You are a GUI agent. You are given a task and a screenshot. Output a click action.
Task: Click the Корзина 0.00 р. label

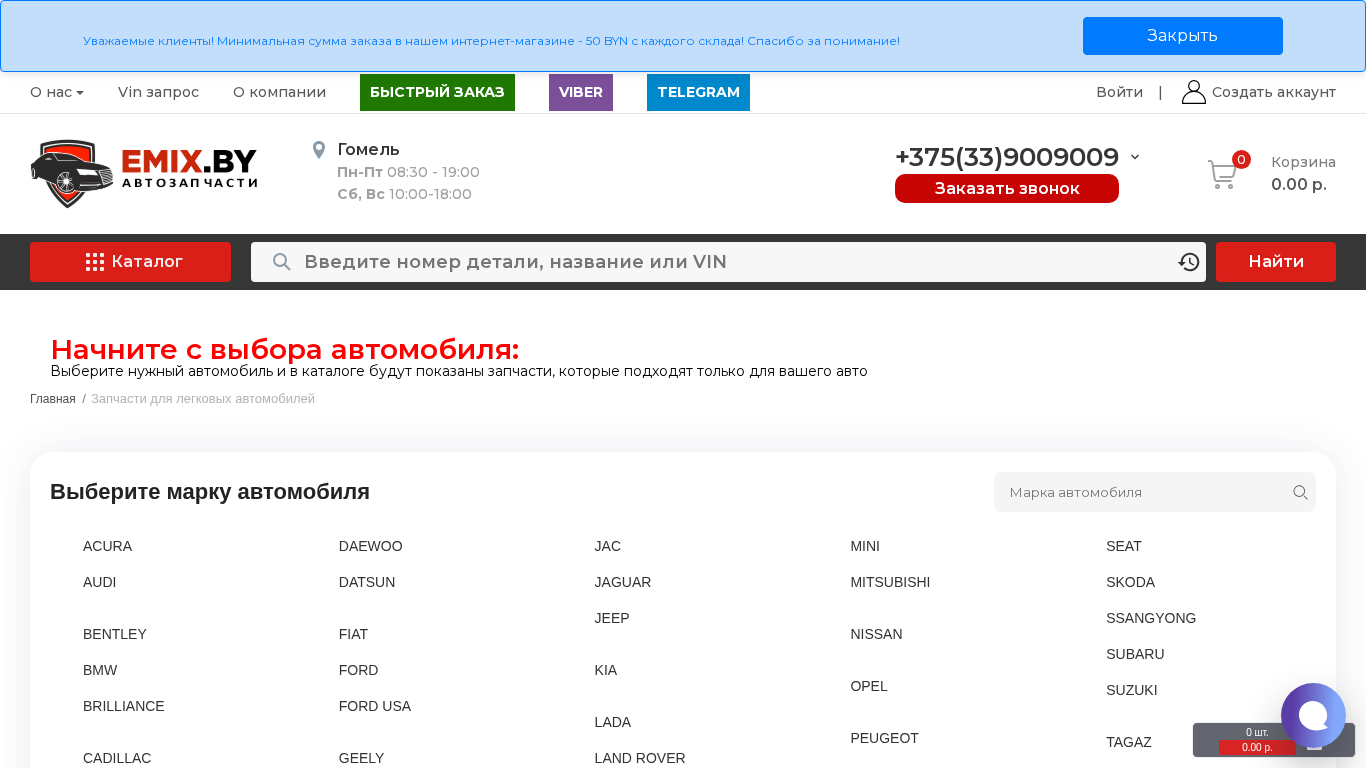click(1303, 174)
